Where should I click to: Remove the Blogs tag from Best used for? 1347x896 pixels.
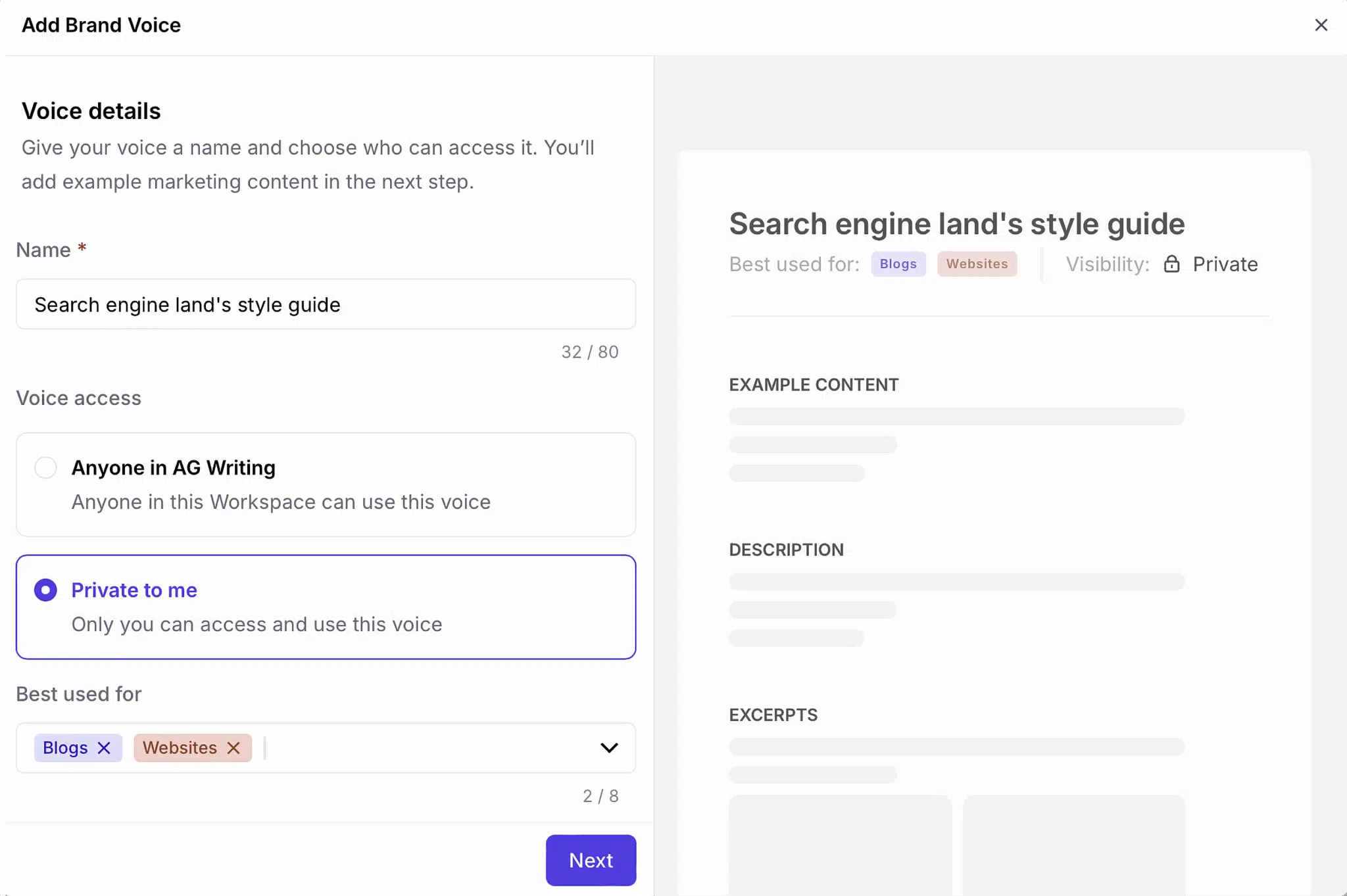tap(104, 748)
